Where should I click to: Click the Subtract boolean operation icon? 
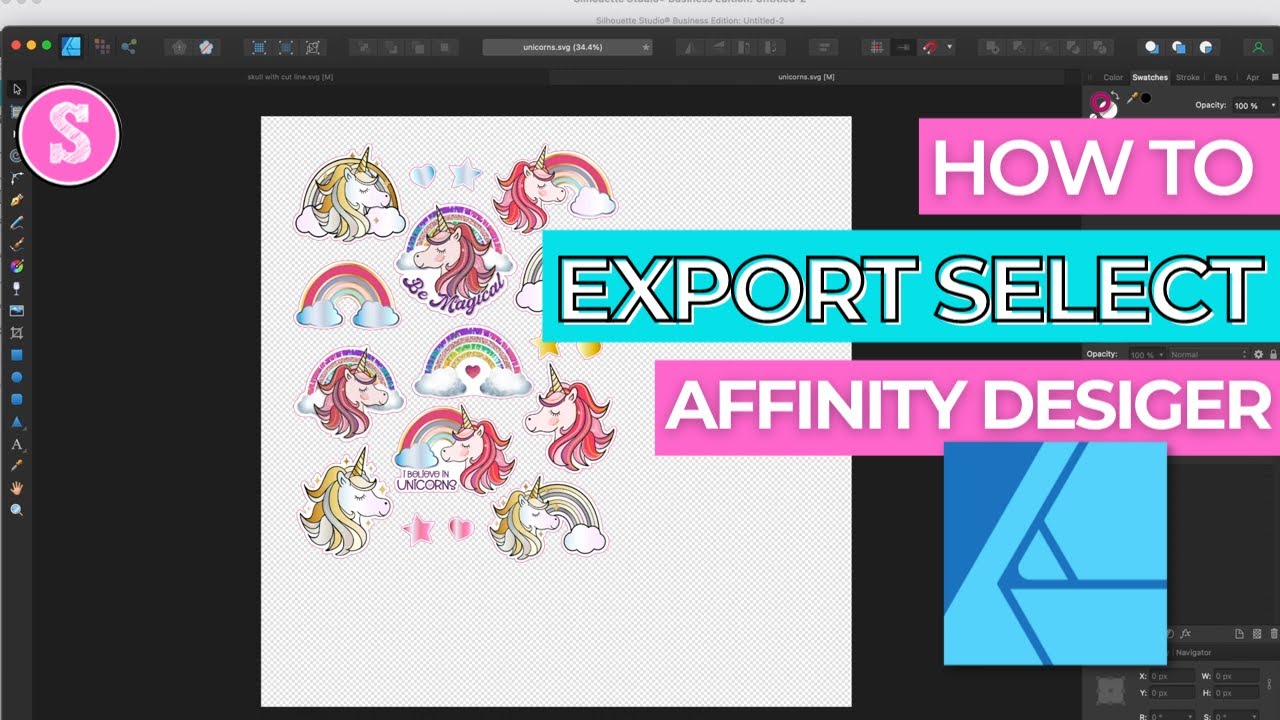click(1020, 47)
